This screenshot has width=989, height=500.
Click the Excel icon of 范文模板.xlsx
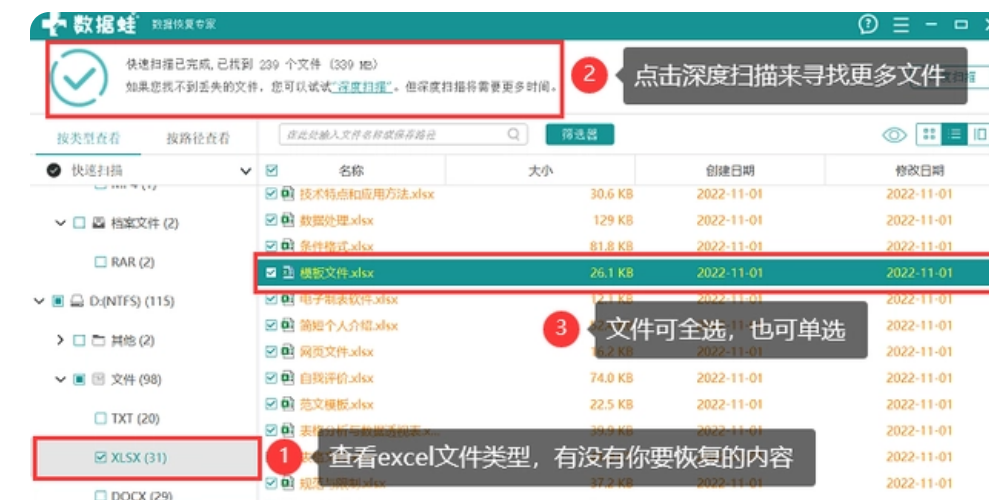tap(288, 404)
